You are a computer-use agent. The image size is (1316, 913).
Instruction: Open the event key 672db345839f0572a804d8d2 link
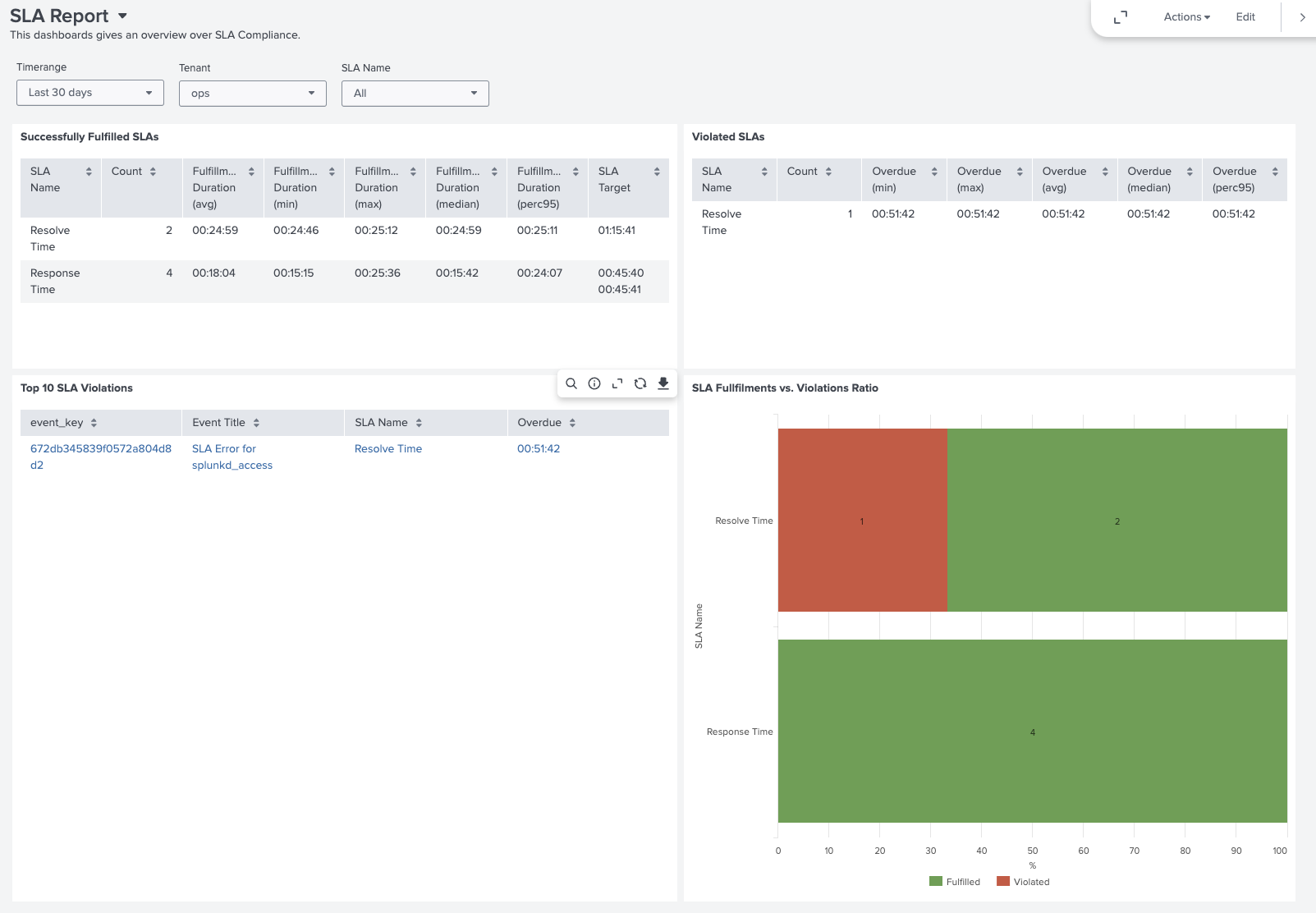tap(100, 449)
